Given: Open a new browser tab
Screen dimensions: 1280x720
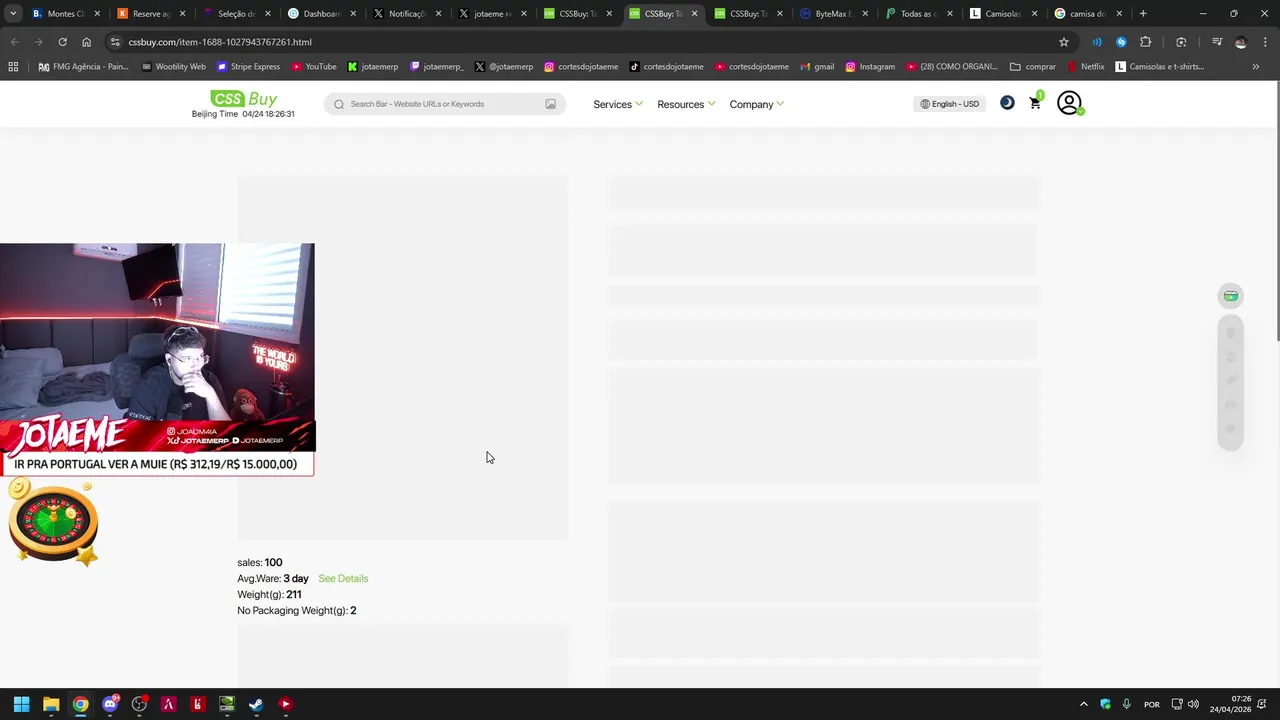Looking at the screenshot, I should 1143,14.
